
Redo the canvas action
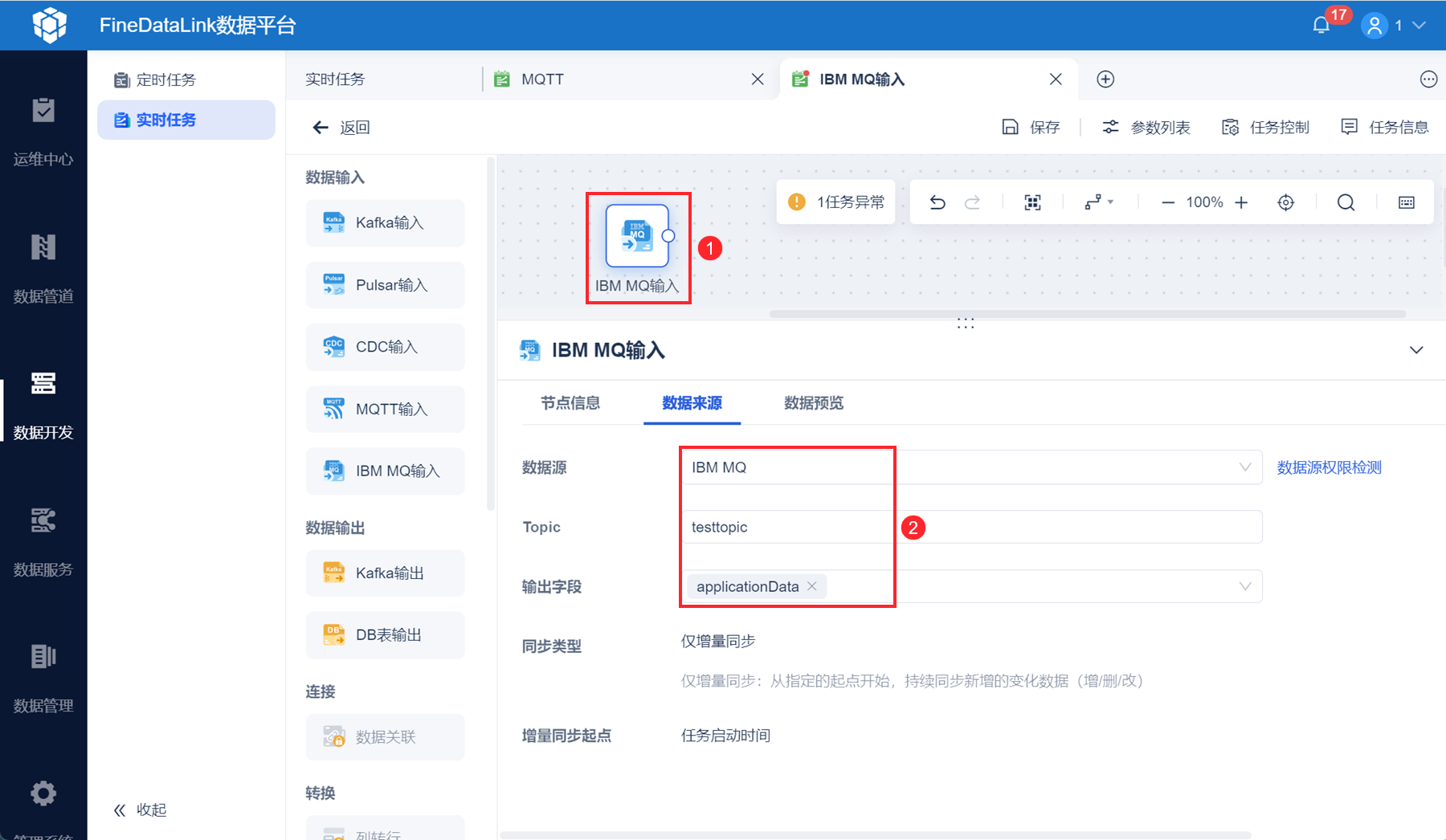[x=972, y=202]
